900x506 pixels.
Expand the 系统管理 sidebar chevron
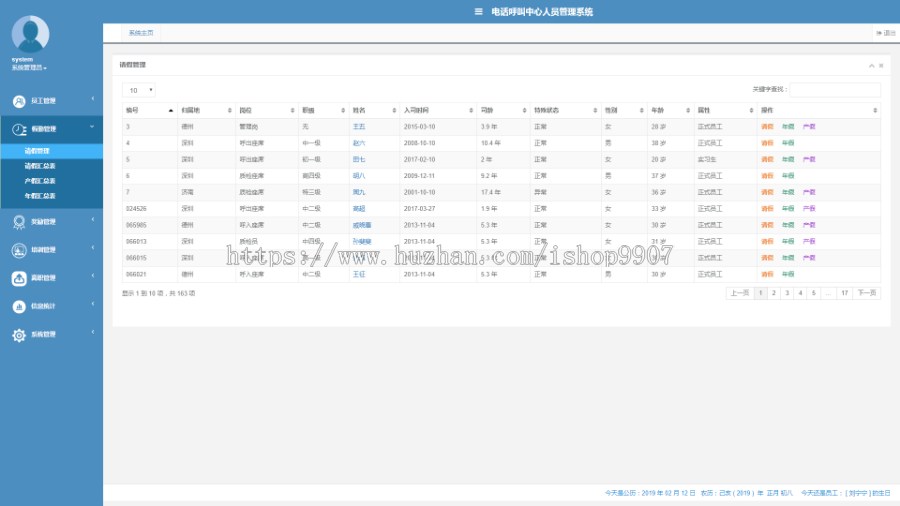(x=92, y=332)
